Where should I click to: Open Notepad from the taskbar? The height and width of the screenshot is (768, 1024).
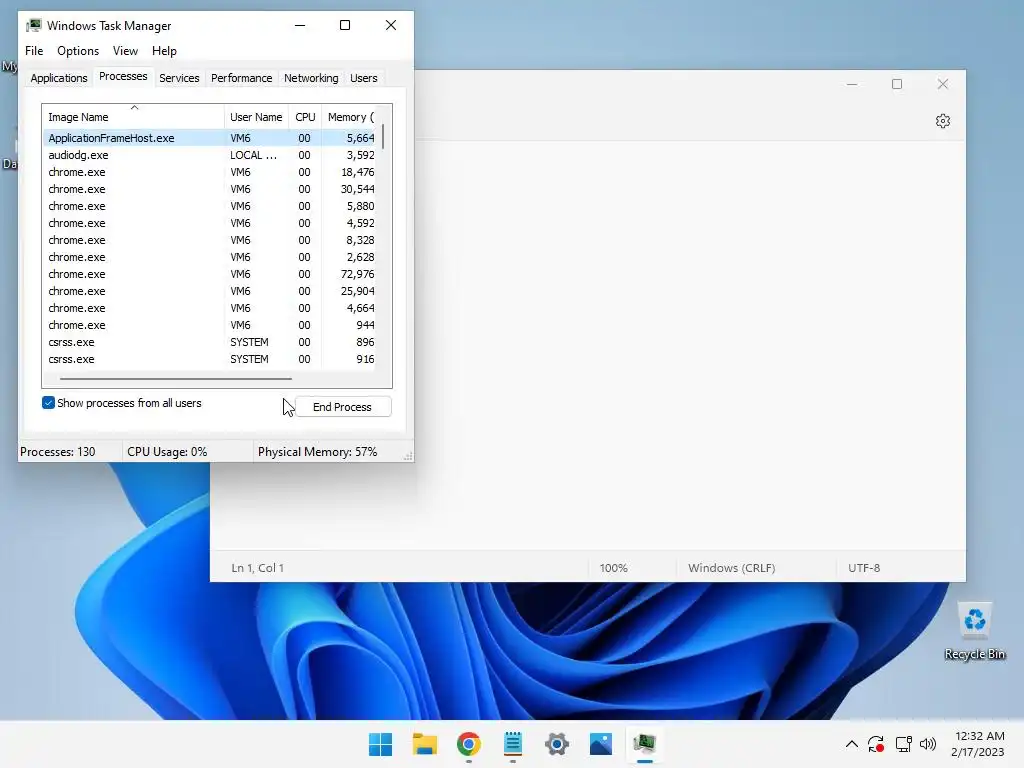(513, 744)
